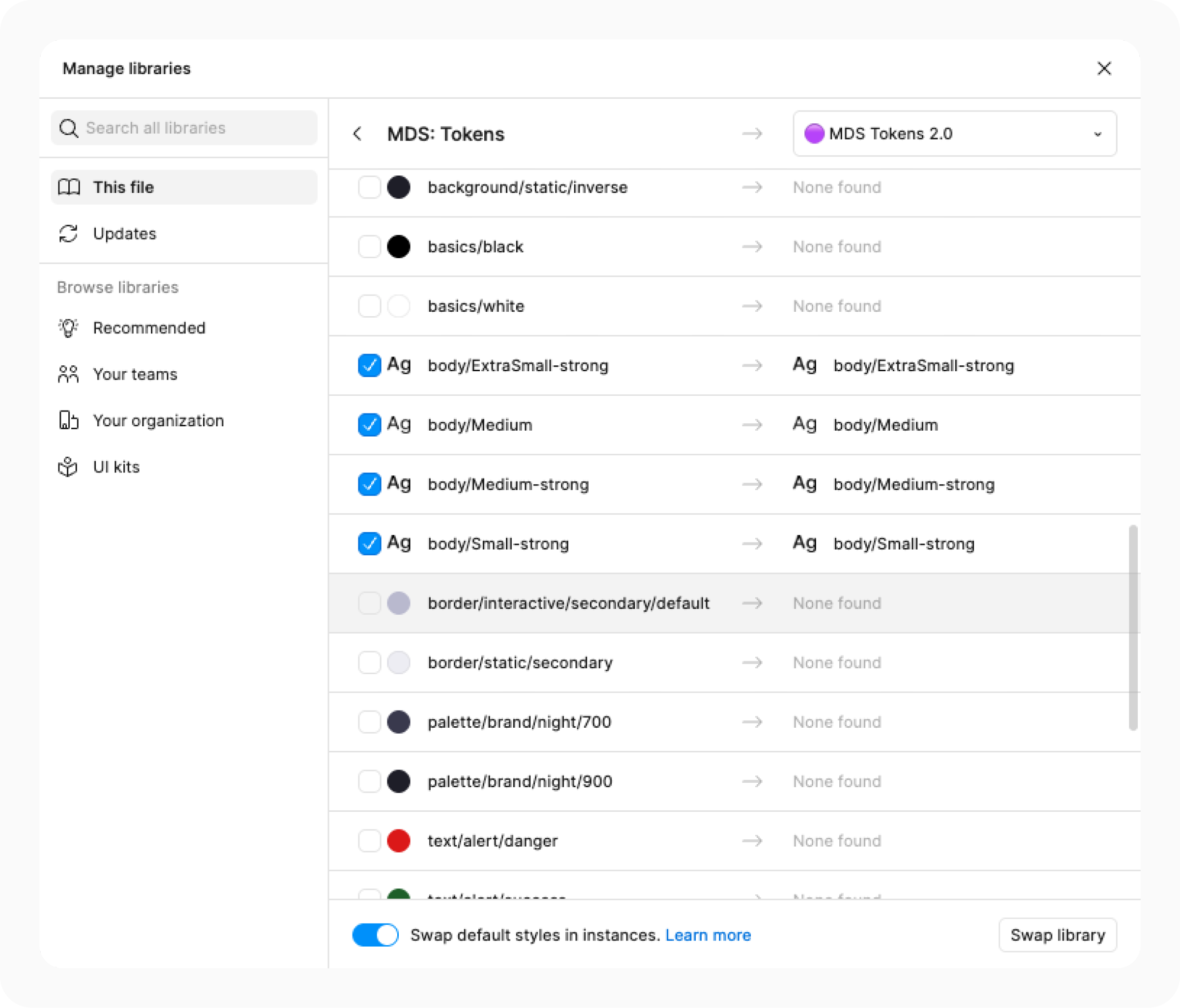Uncheck the body/ExtraSmall-strong checkbox
1180x1008 pixels.
coord(370,366)
